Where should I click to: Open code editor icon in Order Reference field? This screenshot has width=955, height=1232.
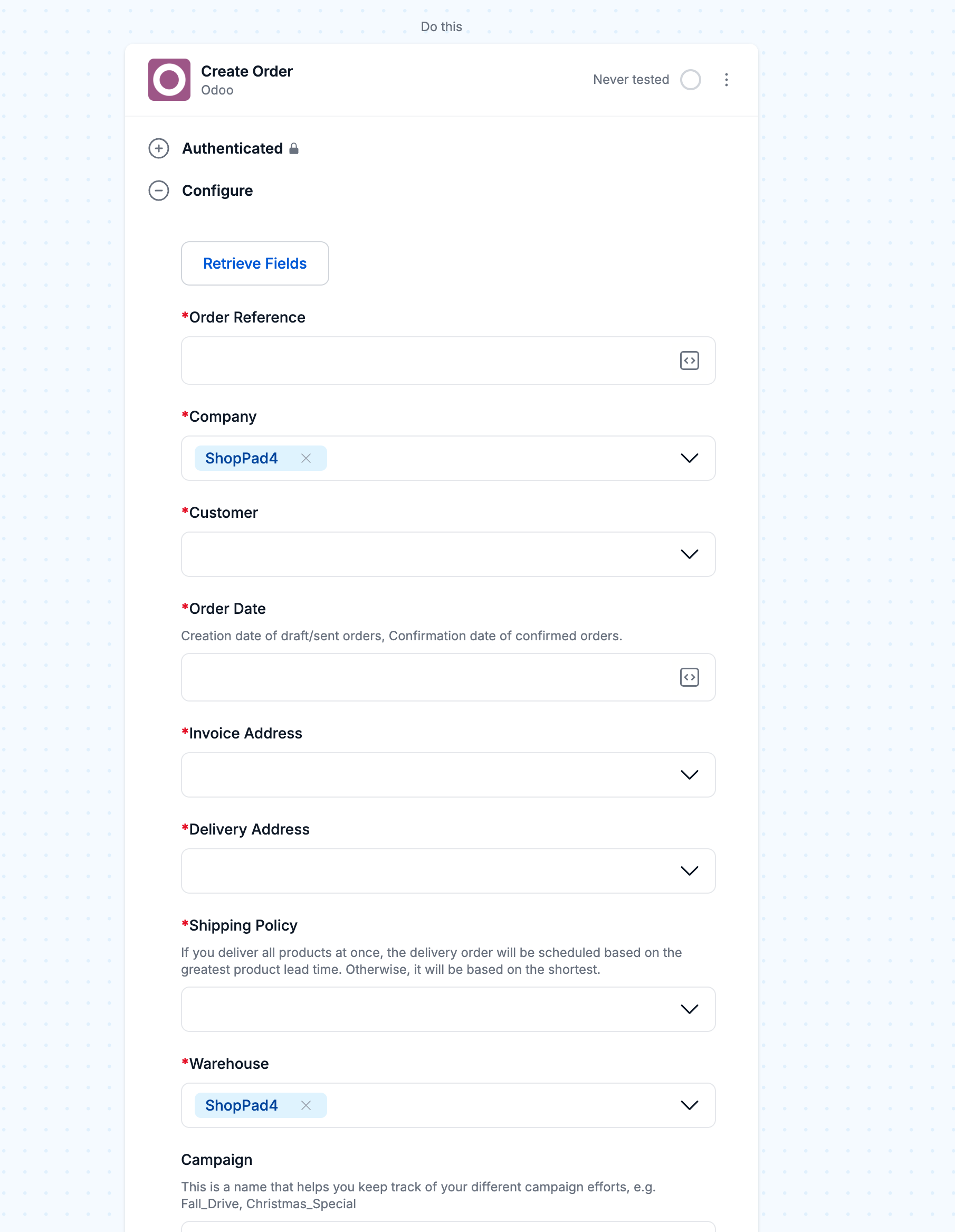click(689, 361)
